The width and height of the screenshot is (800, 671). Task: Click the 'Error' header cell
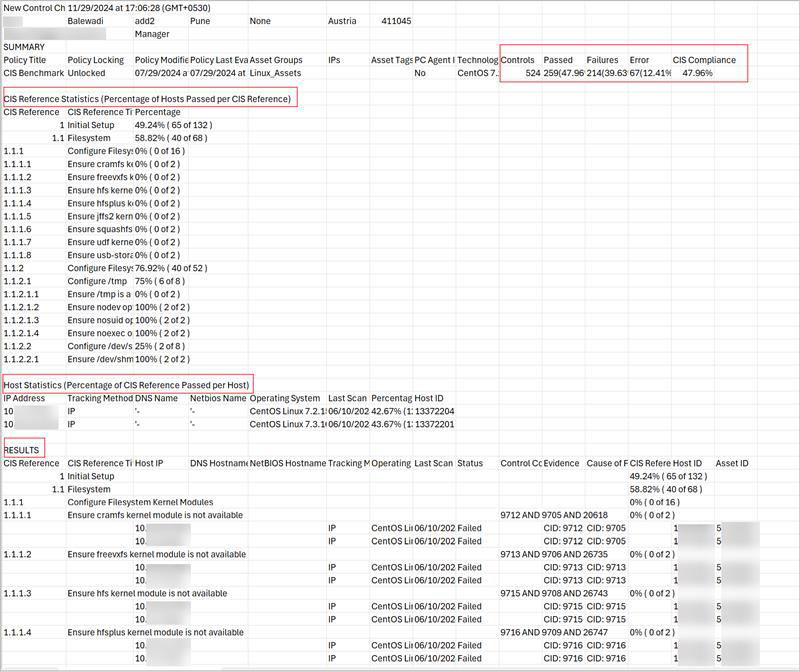click(639, 60)
